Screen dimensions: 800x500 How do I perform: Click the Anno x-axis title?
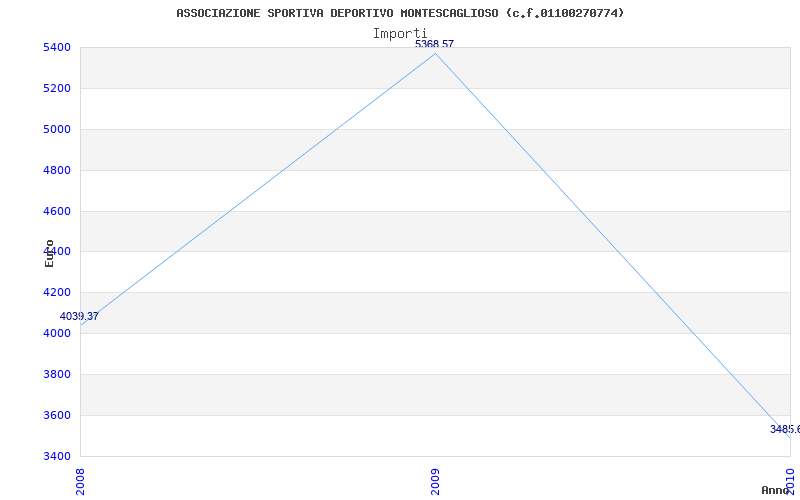(776, 490)
